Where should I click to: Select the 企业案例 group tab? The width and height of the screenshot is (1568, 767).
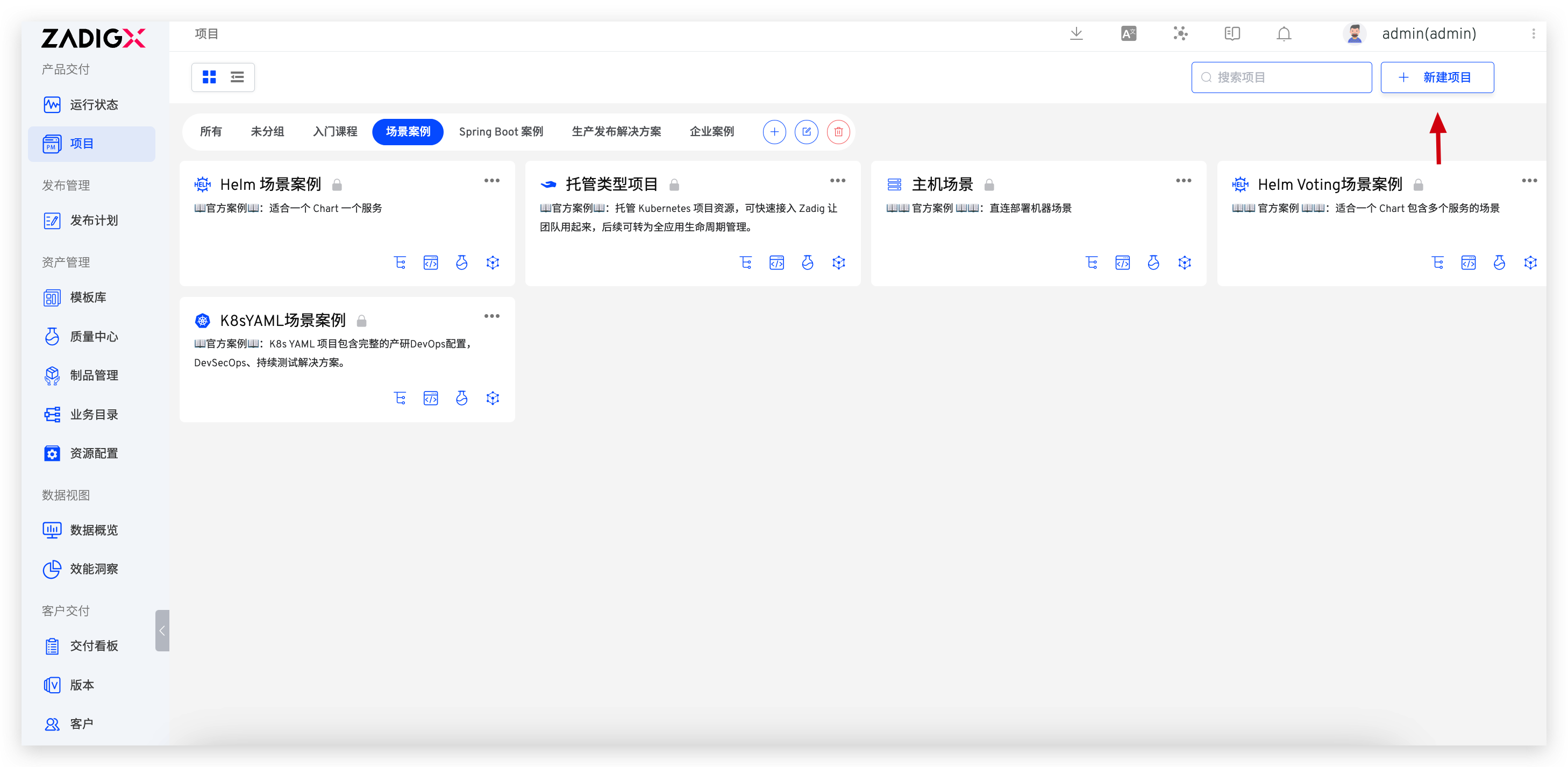point(711,131)
